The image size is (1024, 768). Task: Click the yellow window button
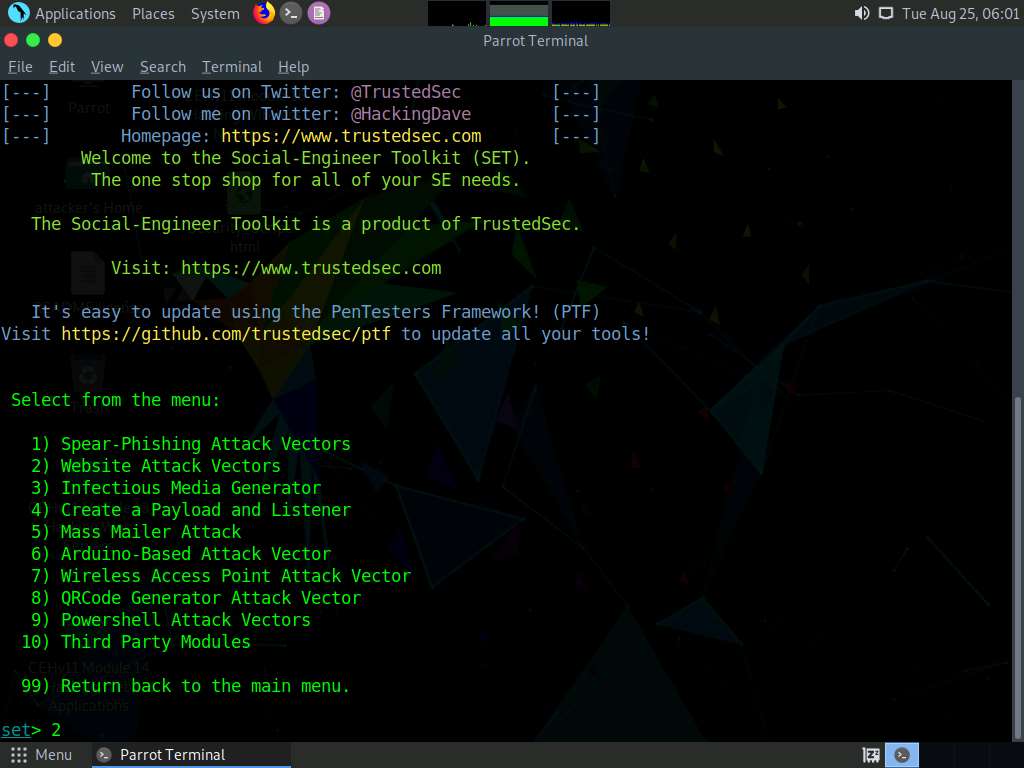coord(55,40)
